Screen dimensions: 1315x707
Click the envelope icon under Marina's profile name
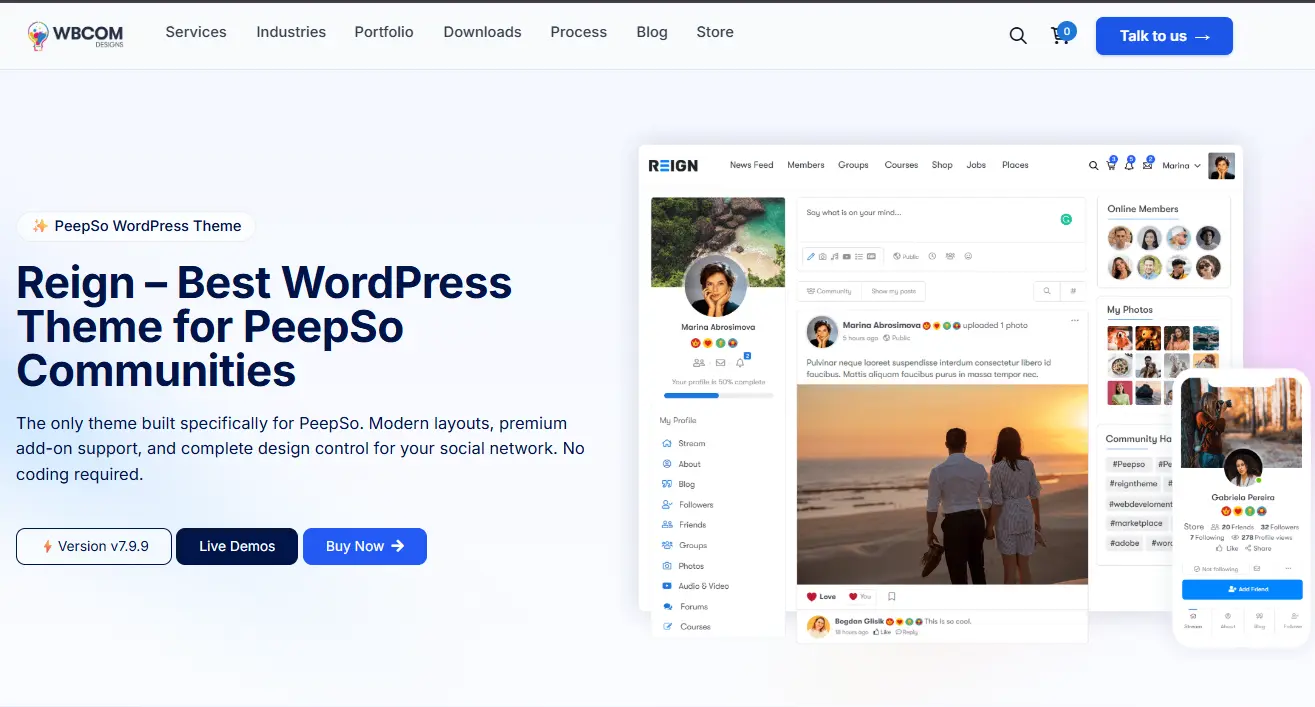pyautogui.click(x=720, y=363)
